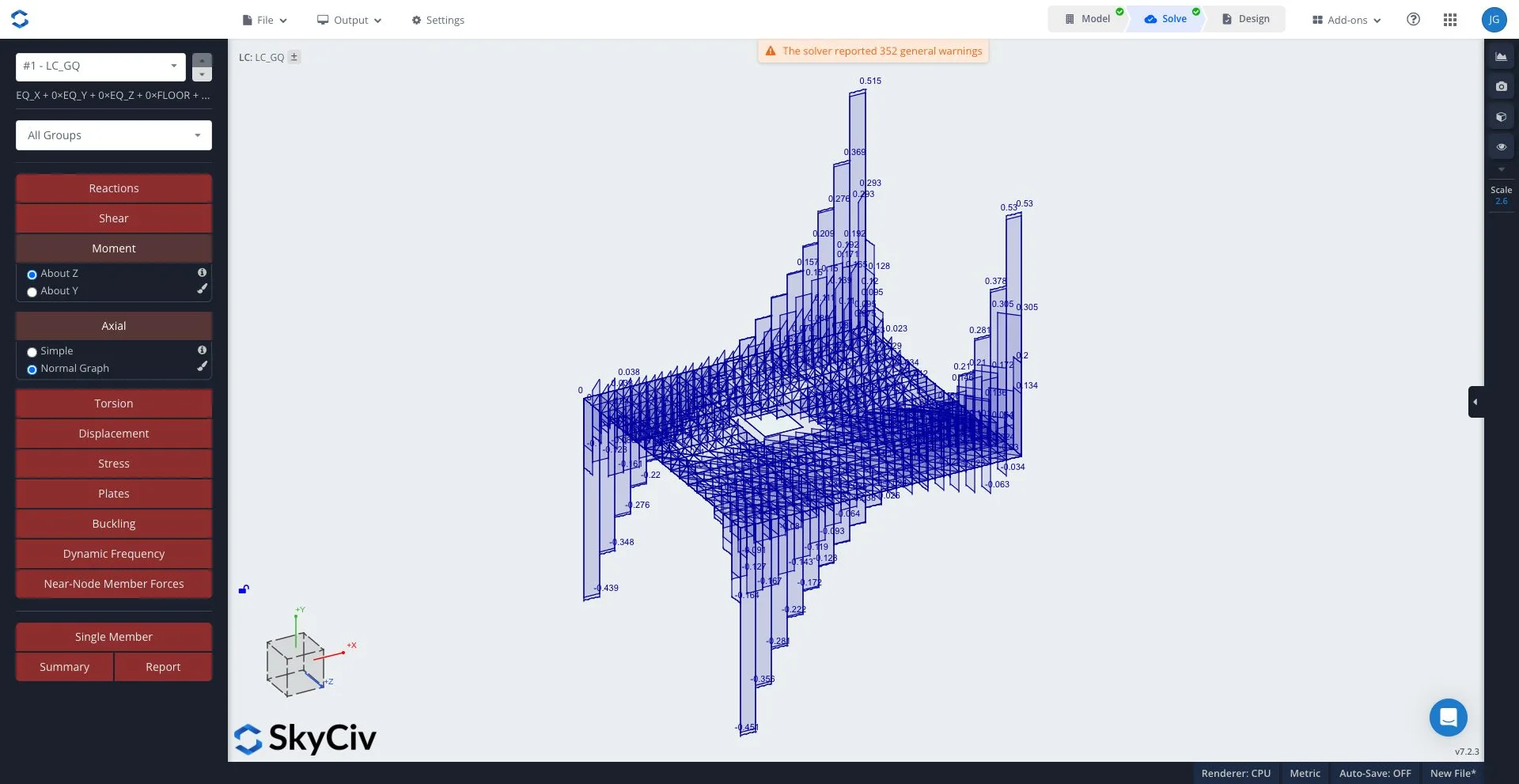Expand the All Groups dropdown

click(x=114, y=135)
